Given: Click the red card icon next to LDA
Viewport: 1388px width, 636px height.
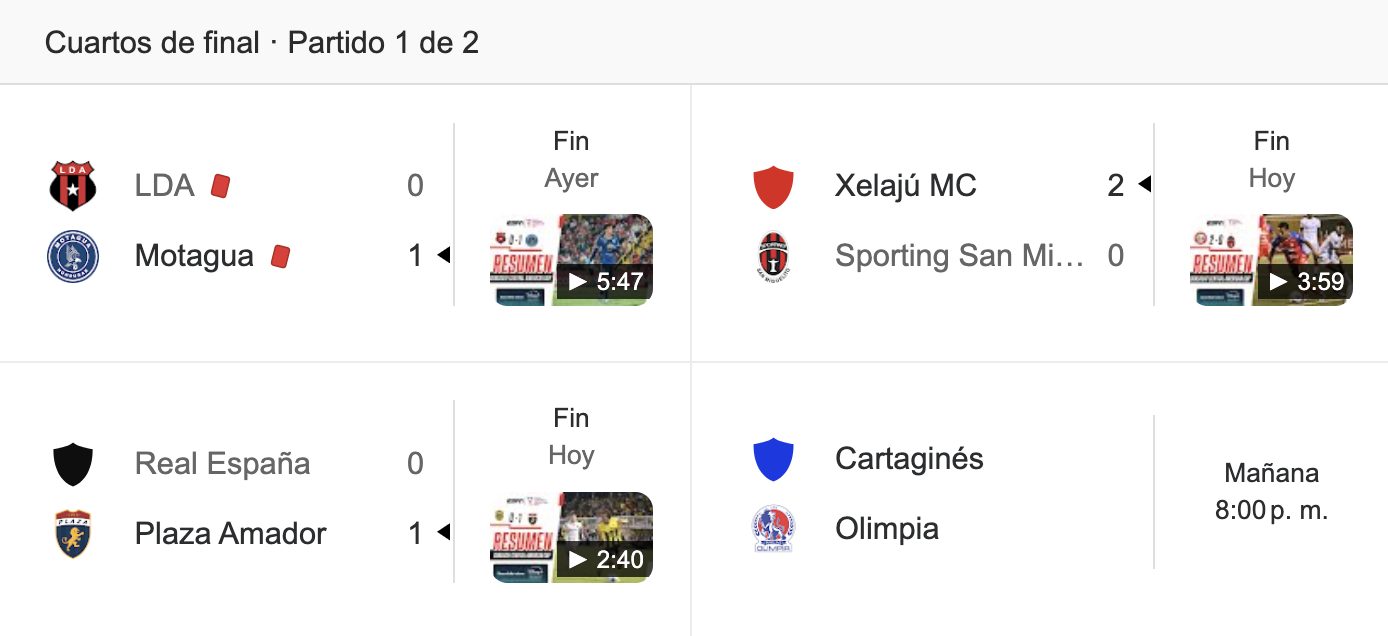Looking at the screenshot, I should [x=220, y=186].
